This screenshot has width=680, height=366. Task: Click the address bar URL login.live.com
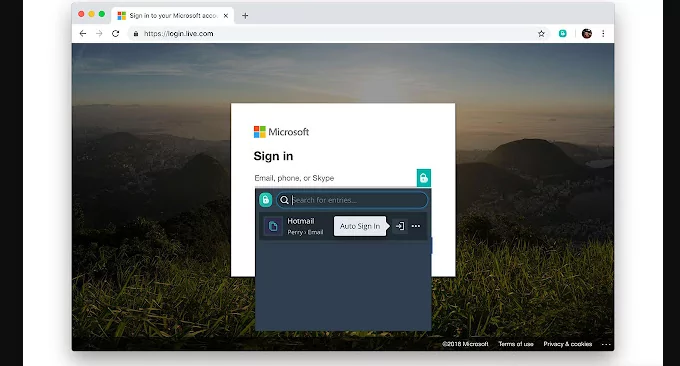coord(178,33)
